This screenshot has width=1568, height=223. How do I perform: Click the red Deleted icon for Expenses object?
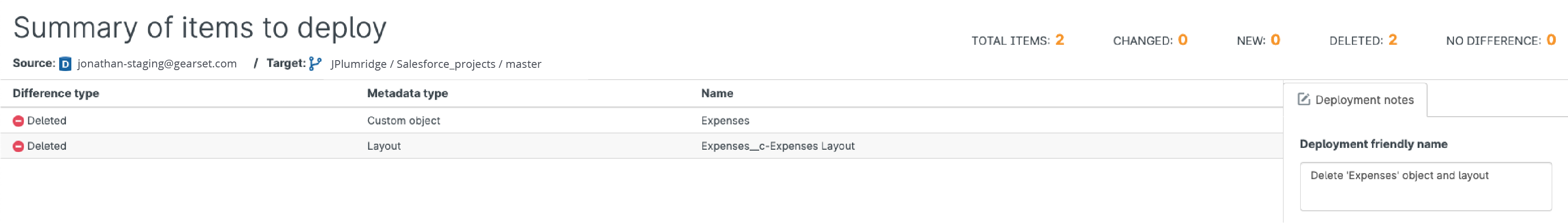point(18,121)
